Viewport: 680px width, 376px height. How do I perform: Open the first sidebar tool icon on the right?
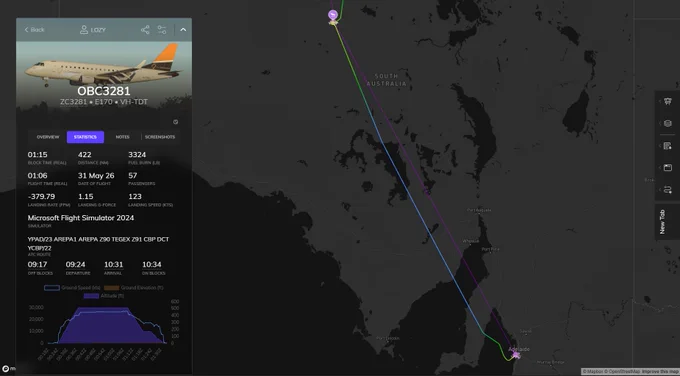coord(668,101)
